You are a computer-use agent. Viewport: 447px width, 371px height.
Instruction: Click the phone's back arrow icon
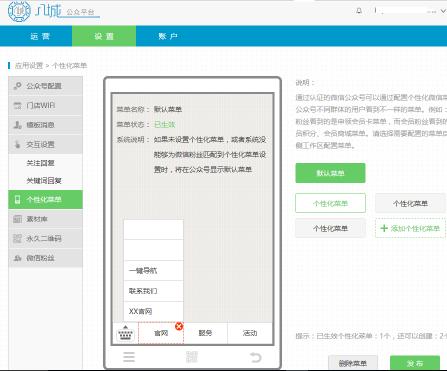(256, 357)
